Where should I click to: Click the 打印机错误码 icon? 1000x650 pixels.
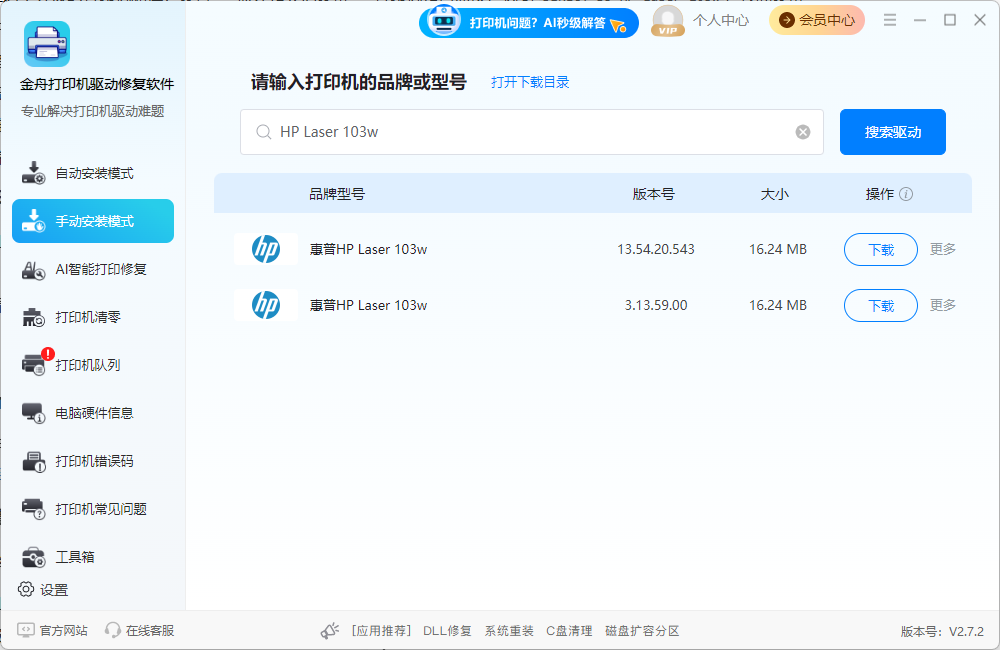tap(33, 461)
